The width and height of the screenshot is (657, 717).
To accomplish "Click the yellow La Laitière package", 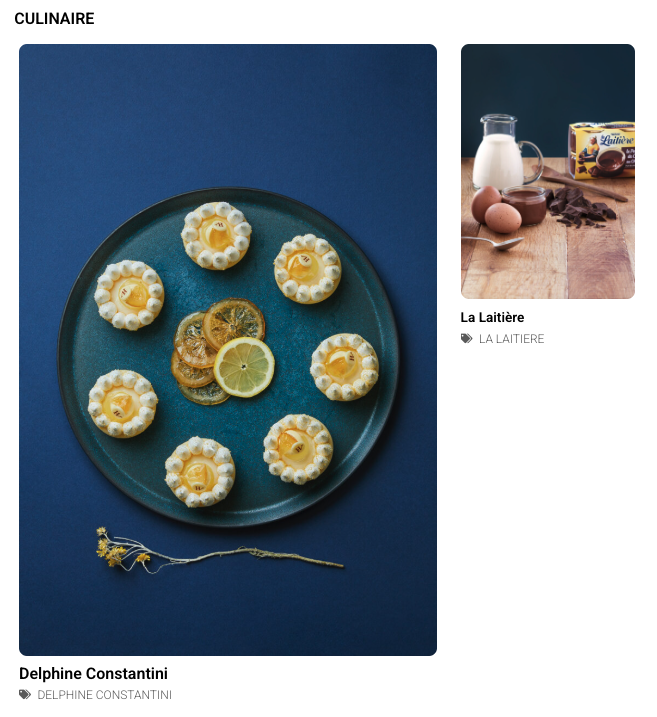I will point(602,150).
